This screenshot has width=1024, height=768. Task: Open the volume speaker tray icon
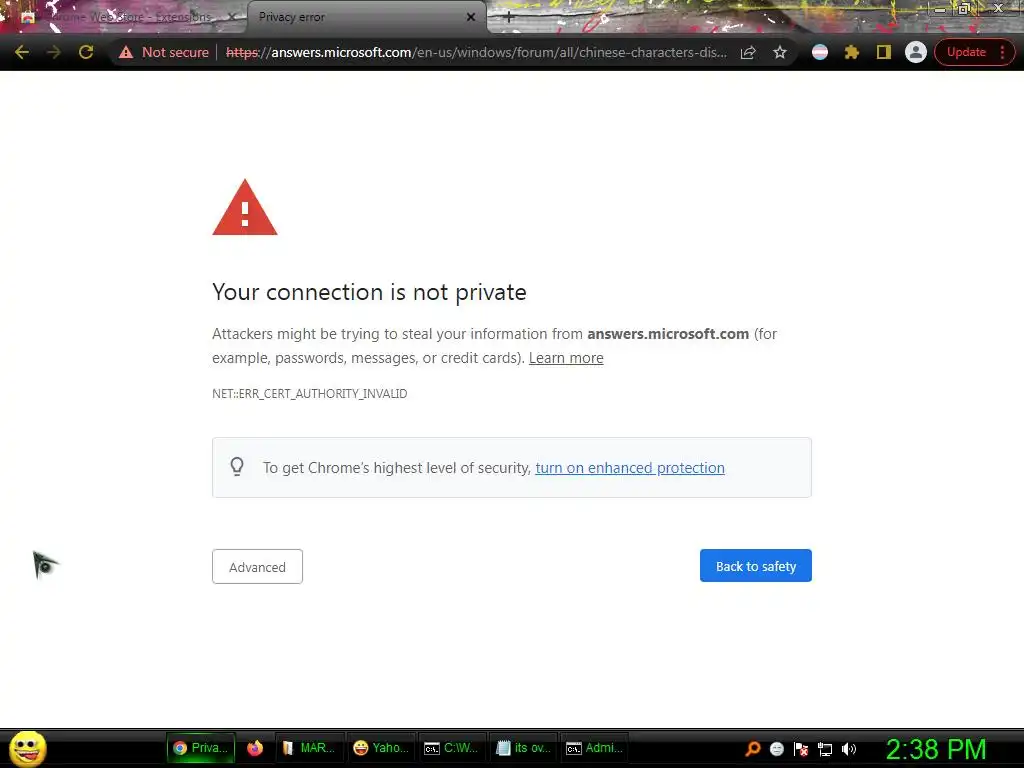[x=849, y=749]
